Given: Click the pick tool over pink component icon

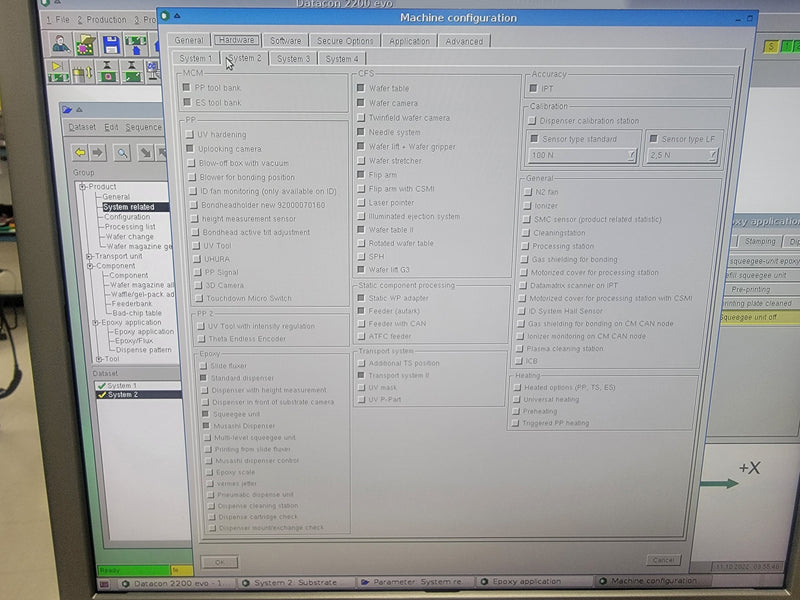Looking at the screenshot, I should pyautogui.click(x=107, y=71).
